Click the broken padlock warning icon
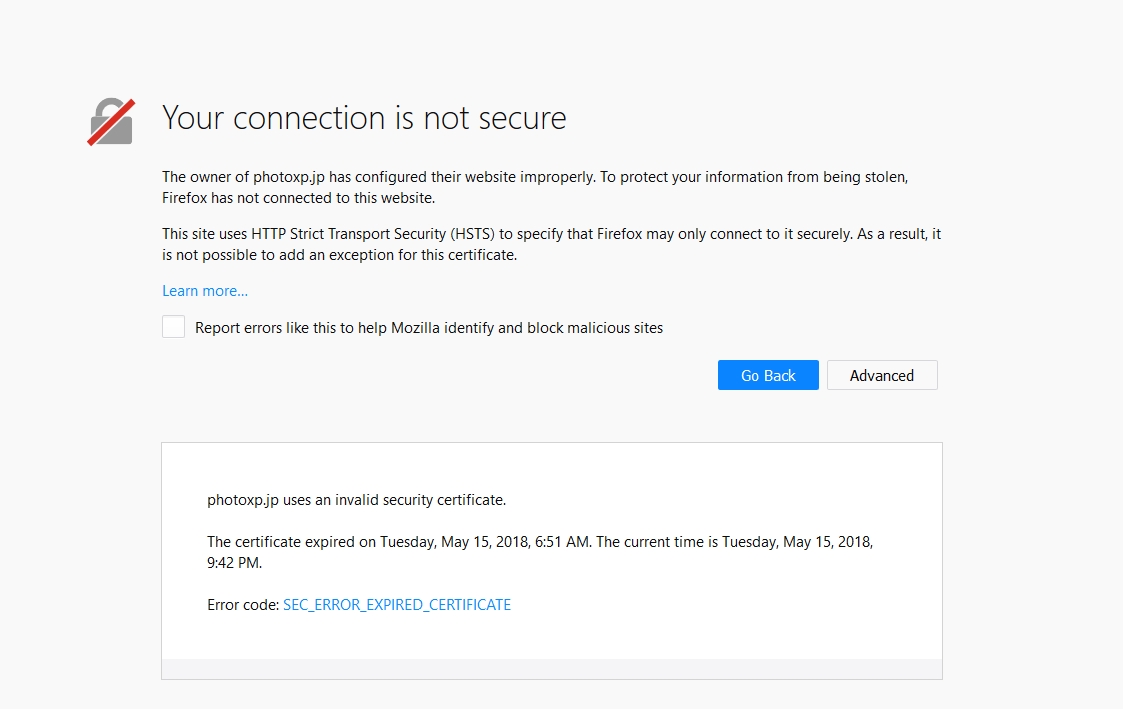This screenshot has width=1123, height=709. [x=110, y=121]
